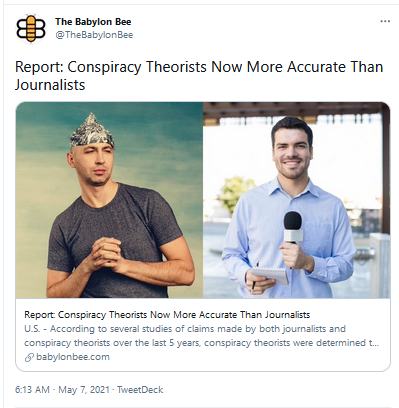Click the May 7, 2021 date
The height and width of the screenshot is (408, 399).
84,390
